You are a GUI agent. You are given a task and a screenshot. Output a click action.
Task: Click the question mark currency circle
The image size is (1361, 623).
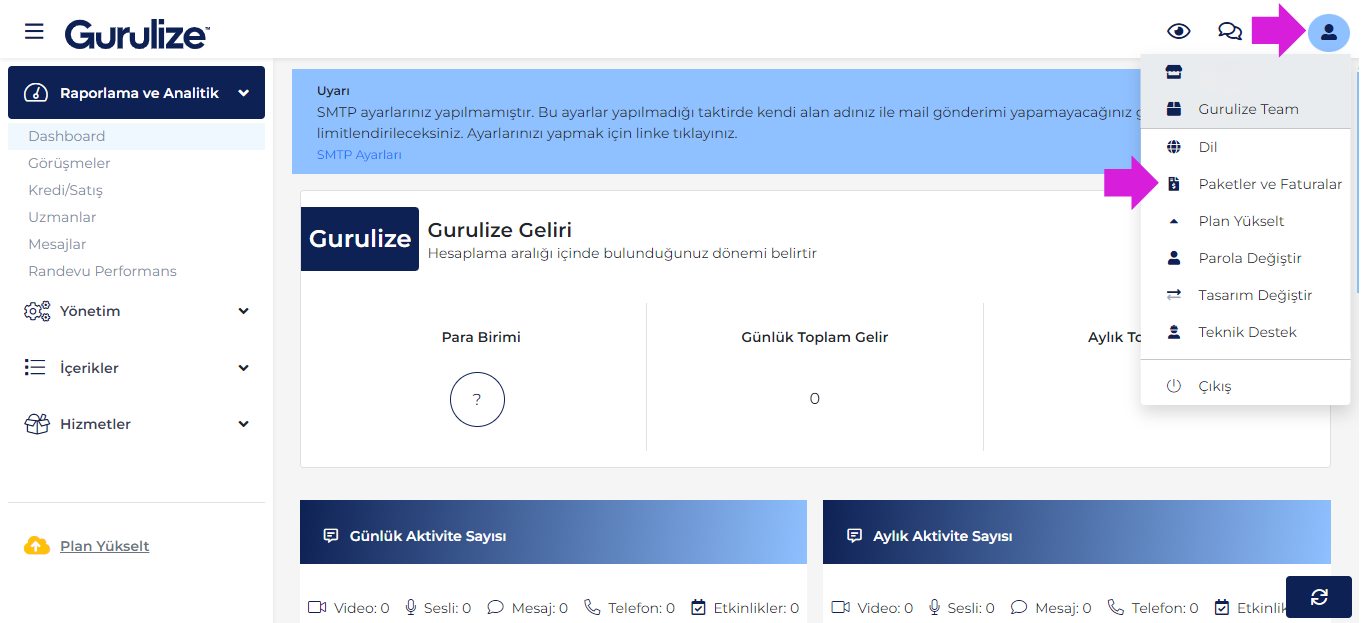coord(477,399)
